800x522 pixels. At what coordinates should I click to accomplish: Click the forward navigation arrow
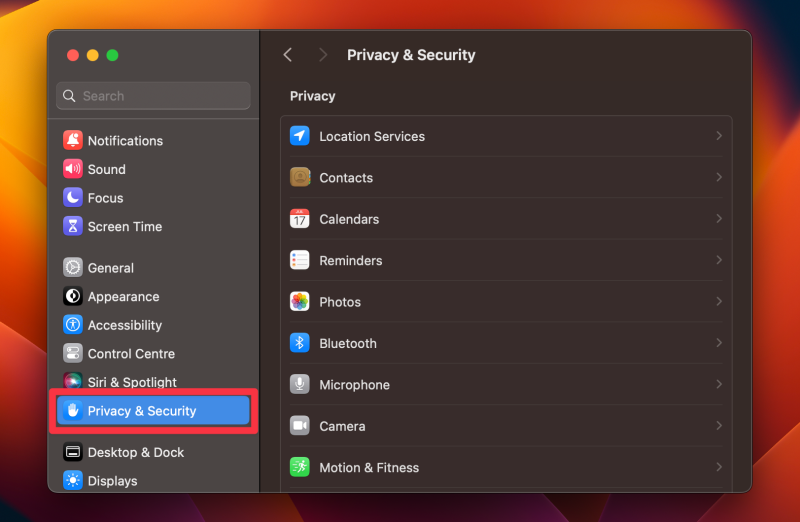322,55
